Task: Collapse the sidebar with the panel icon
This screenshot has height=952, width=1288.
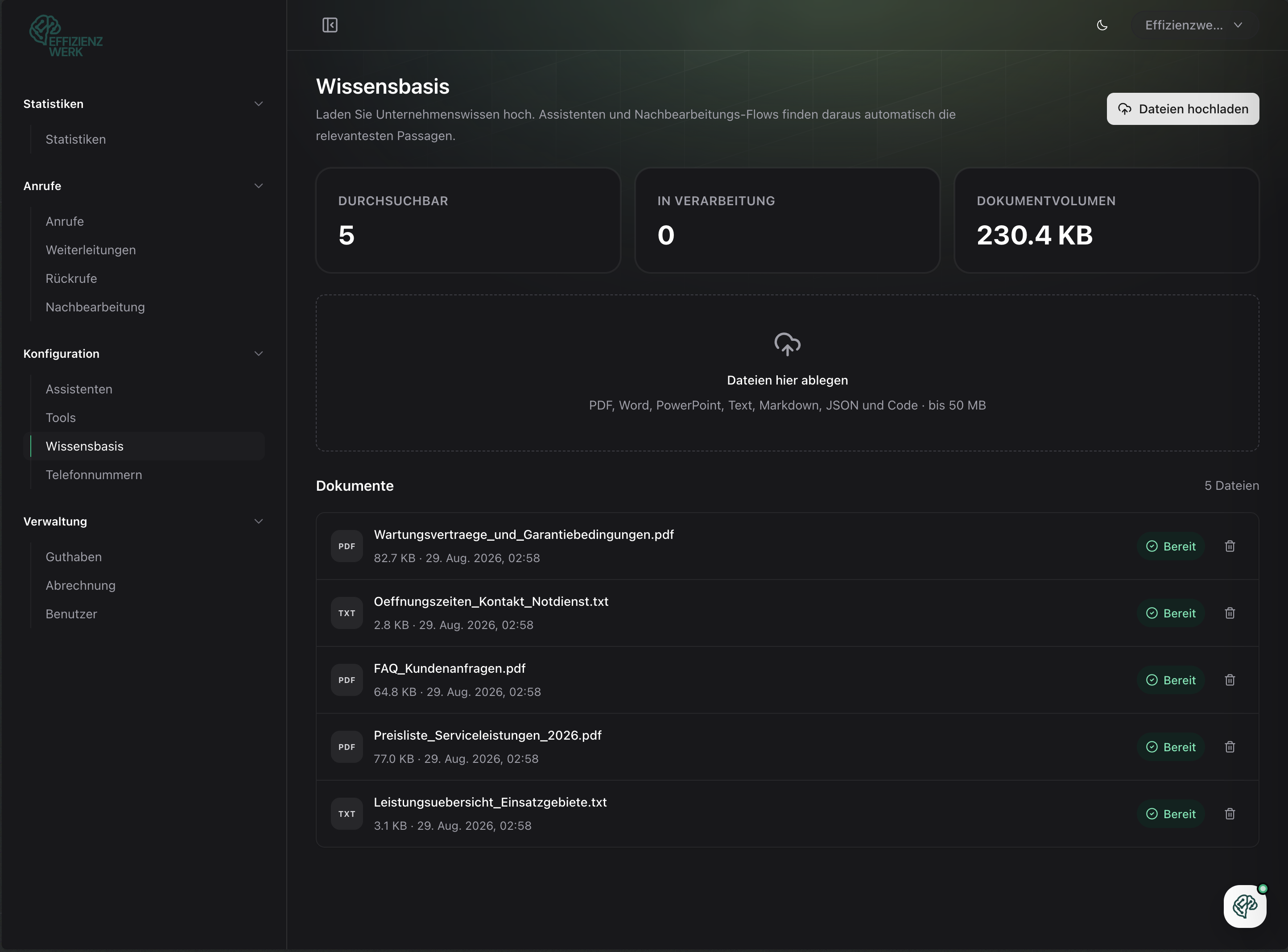Action: click(x=330, y=25)
